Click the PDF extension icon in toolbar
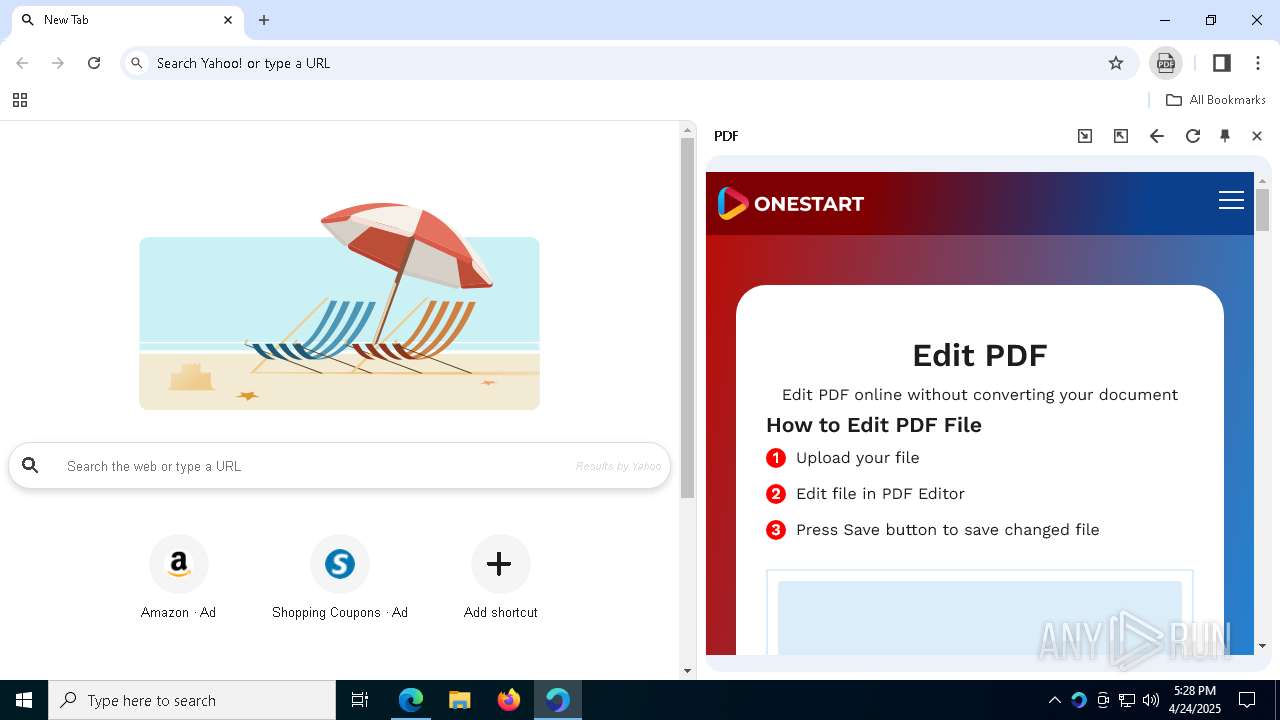Image resolution: width=1280 pixels, height=720 pixels. coord(1166,63)
